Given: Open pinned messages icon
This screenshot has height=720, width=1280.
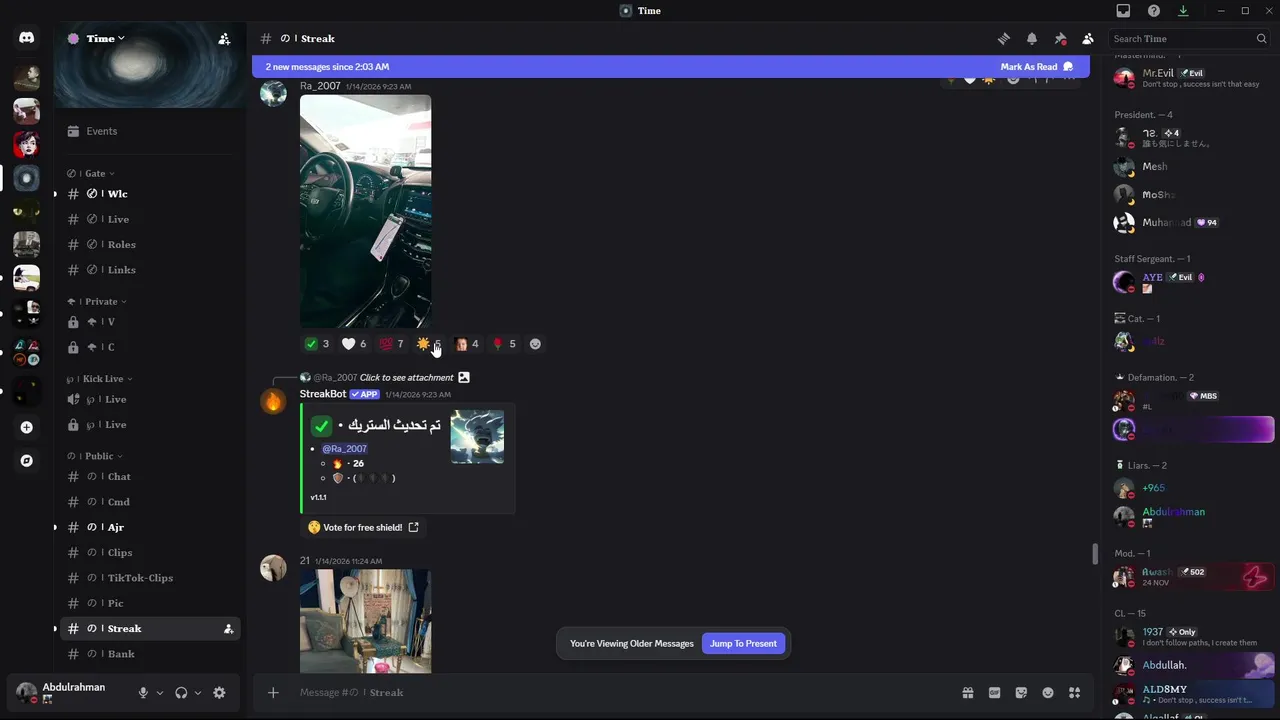Looking at the screenshot, I should click(x=1060, y=39).
